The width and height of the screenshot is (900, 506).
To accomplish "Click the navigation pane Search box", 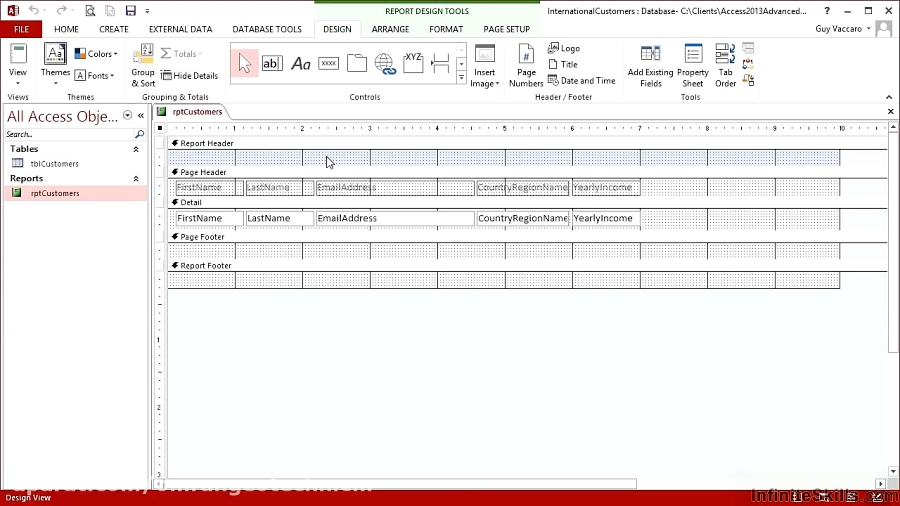I will point(68,134).
